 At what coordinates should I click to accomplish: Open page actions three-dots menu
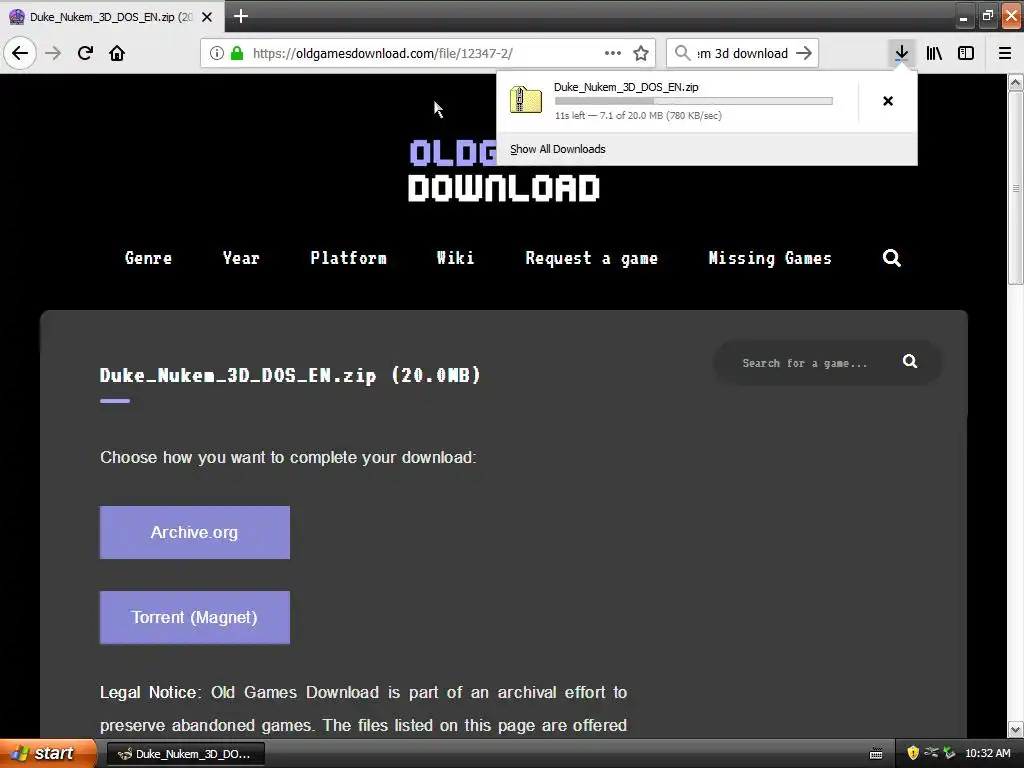tap(613, 53)
